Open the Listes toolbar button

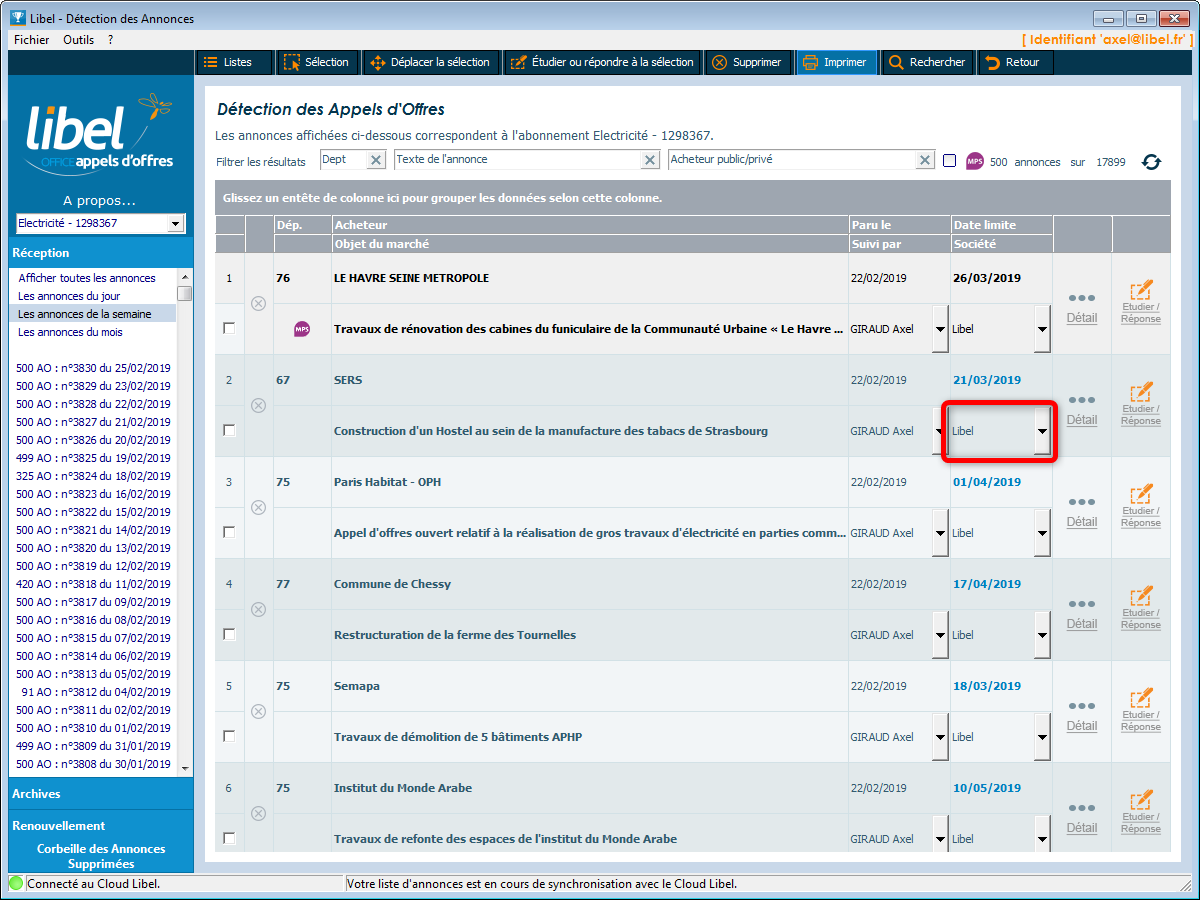233,62
